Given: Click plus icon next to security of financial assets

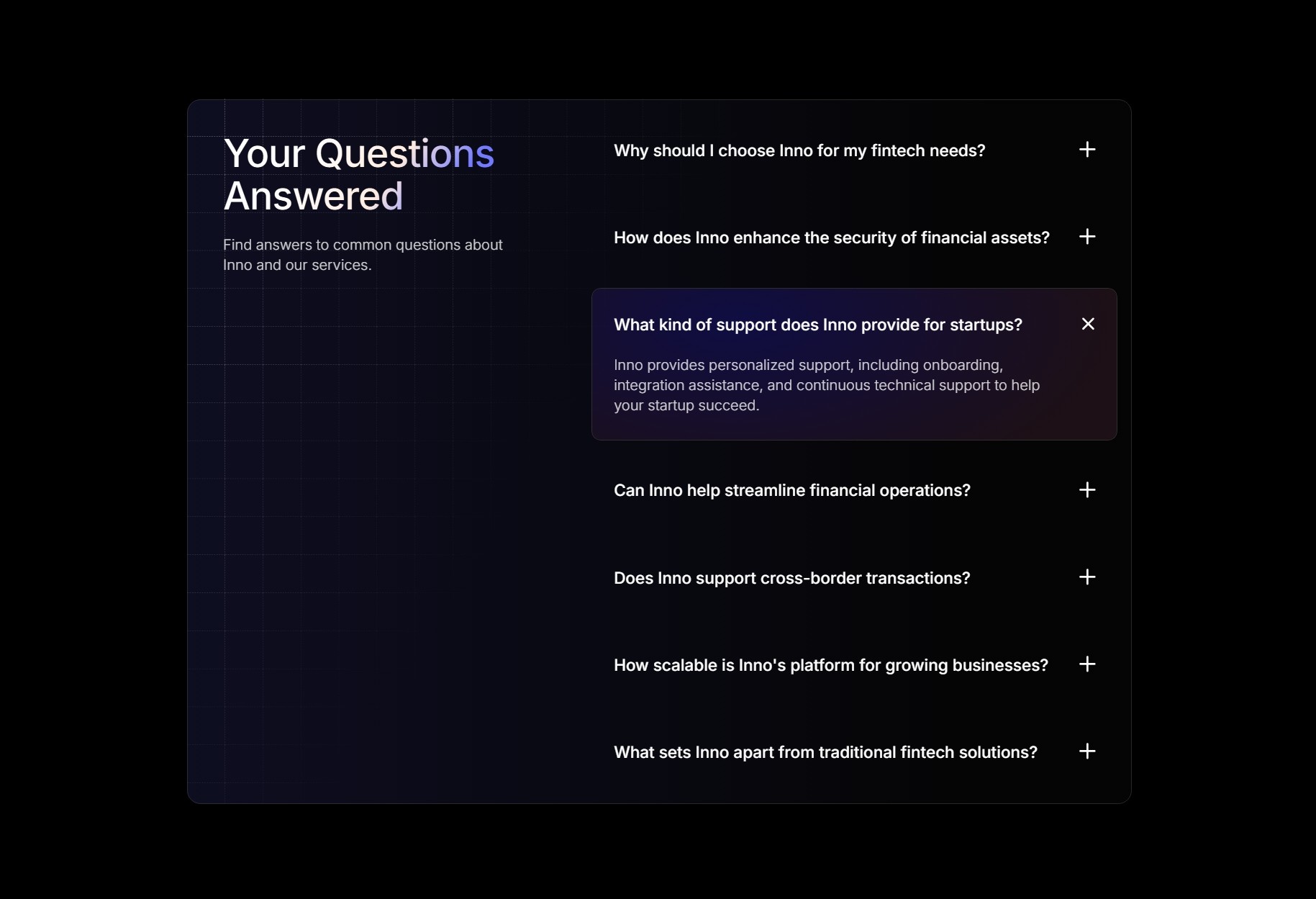Looking at the screenshot, I should pyautogui.click(x=1087, y=237).
